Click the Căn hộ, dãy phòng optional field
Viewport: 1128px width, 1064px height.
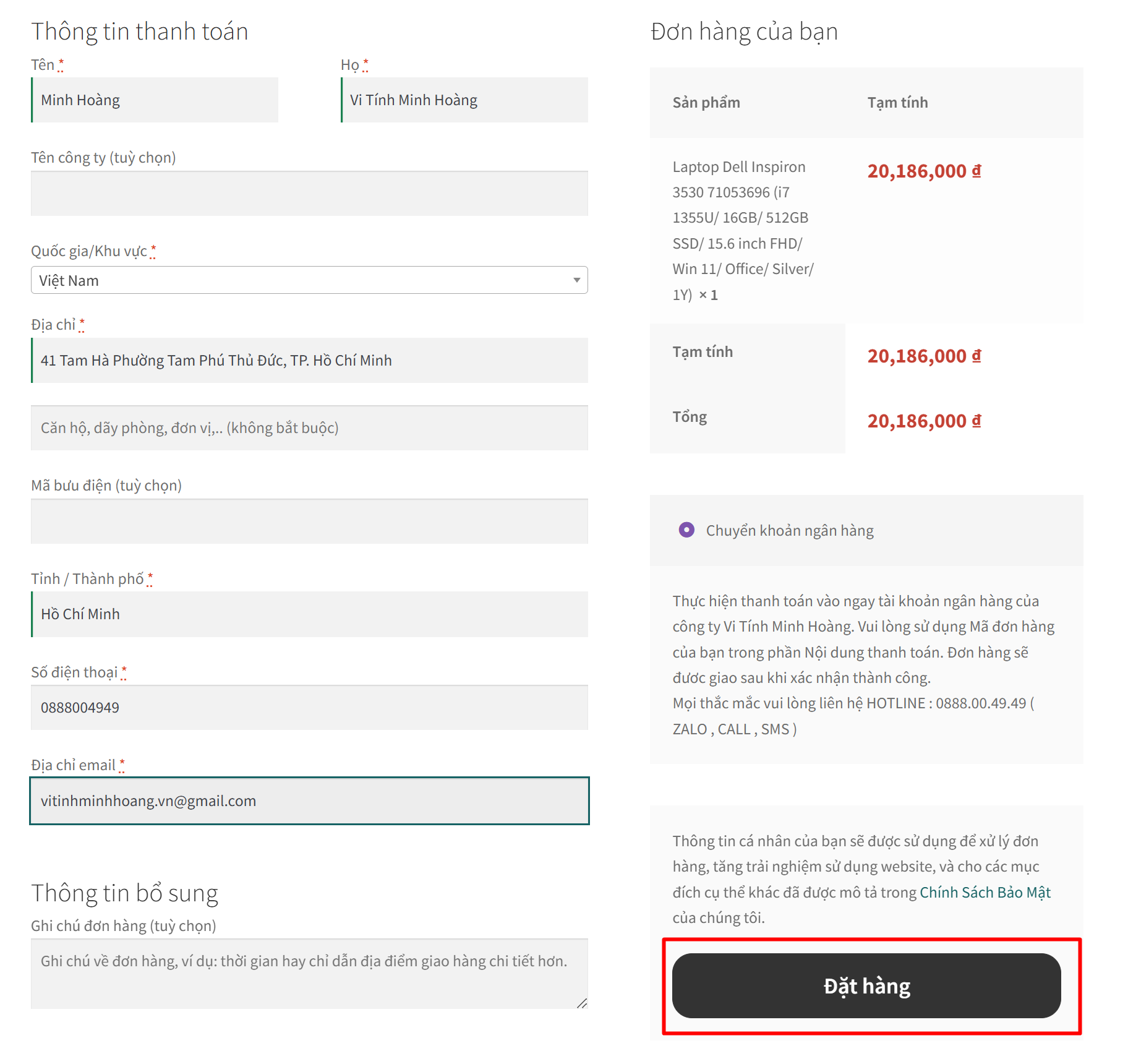coord(309,427)
